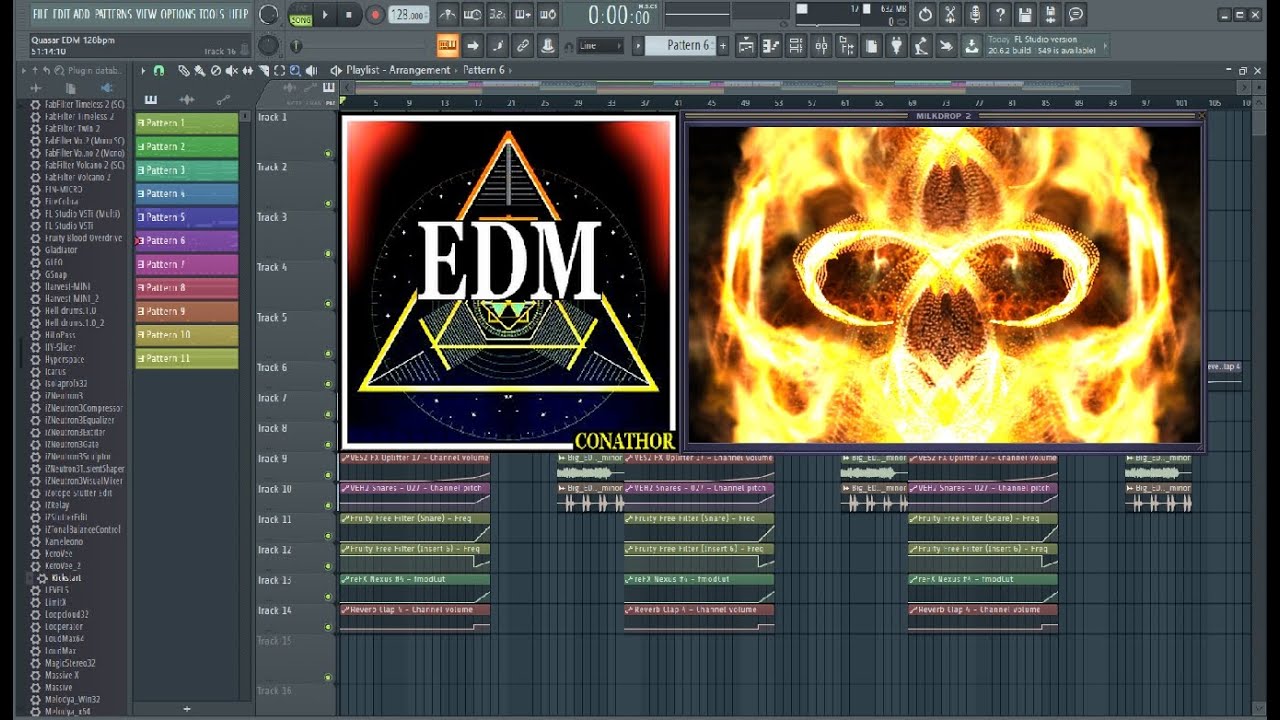Toggle wait for input before recording
The width and height of the screenshot is (1280, 720).
[472, 15]
